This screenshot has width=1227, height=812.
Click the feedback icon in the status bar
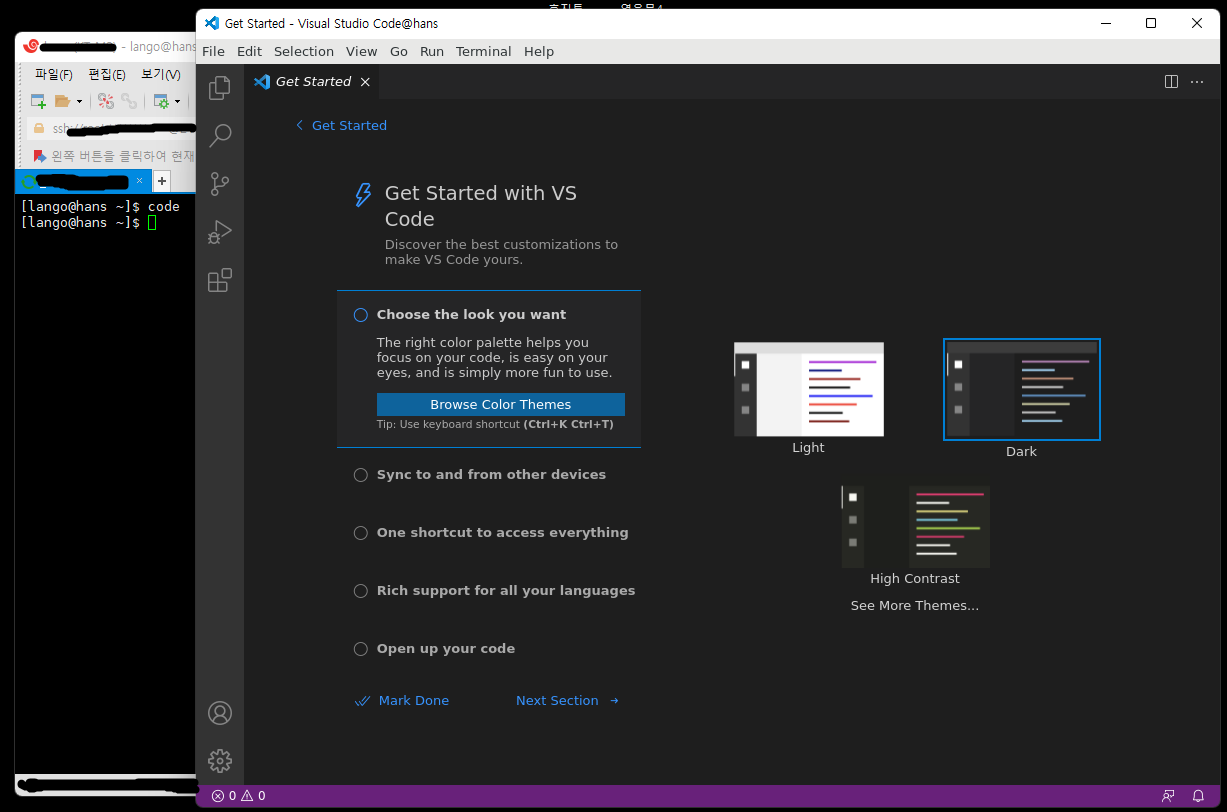point(1168,796)
